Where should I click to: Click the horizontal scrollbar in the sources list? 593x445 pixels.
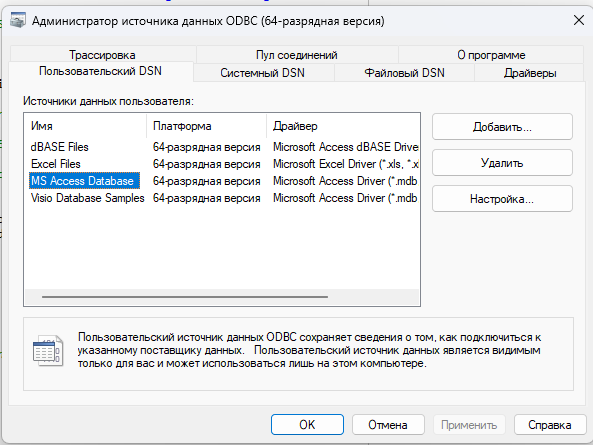pyautogui.click(x=185, y=297)
